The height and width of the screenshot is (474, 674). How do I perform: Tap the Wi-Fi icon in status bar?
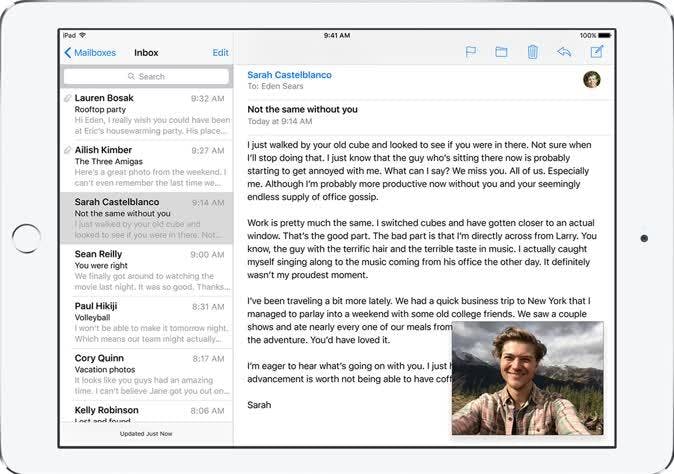pyautogui.click(x=83, y=35)
